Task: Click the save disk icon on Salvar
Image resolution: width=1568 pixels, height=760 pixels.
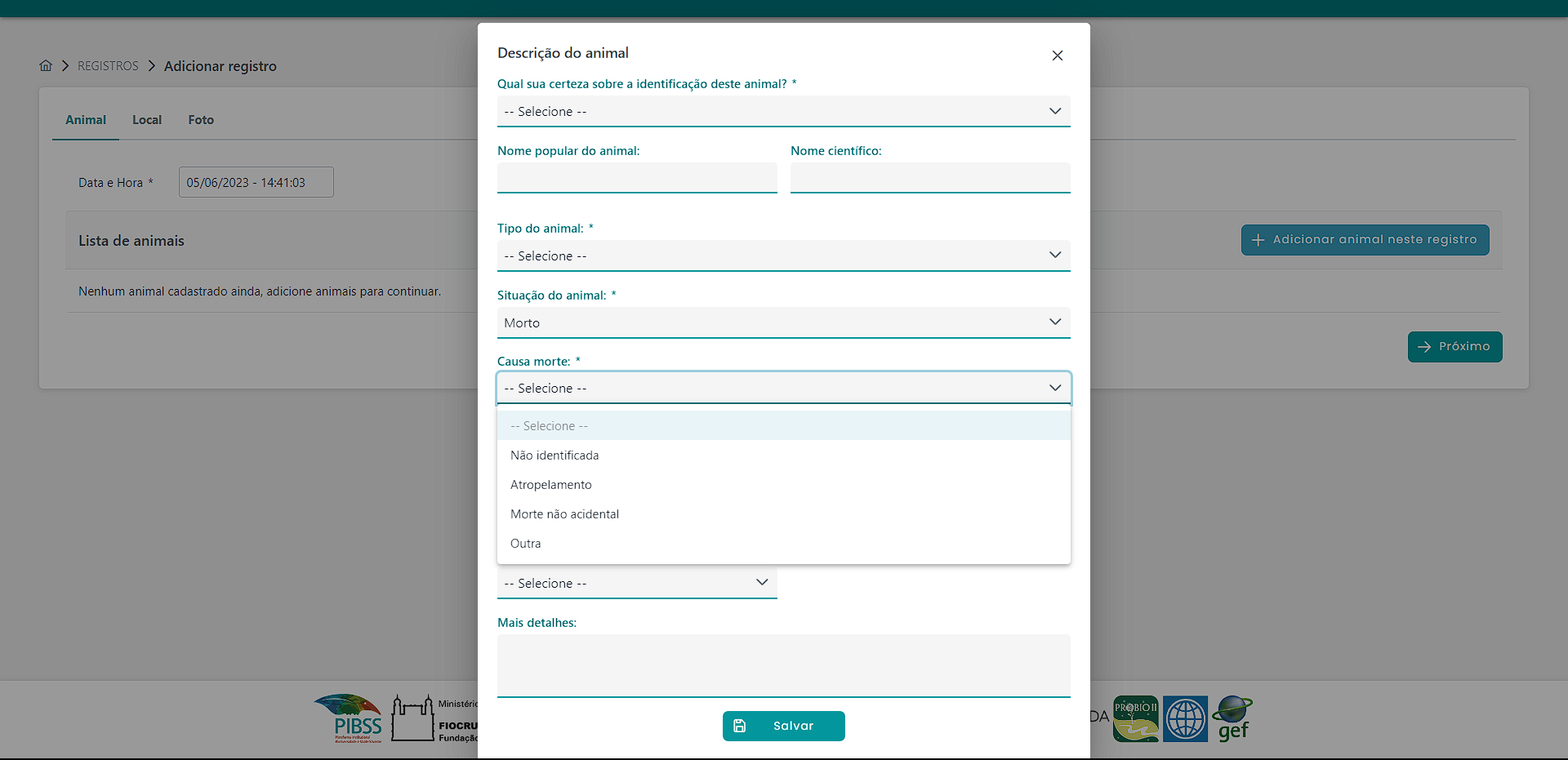Action: (740, 726)
